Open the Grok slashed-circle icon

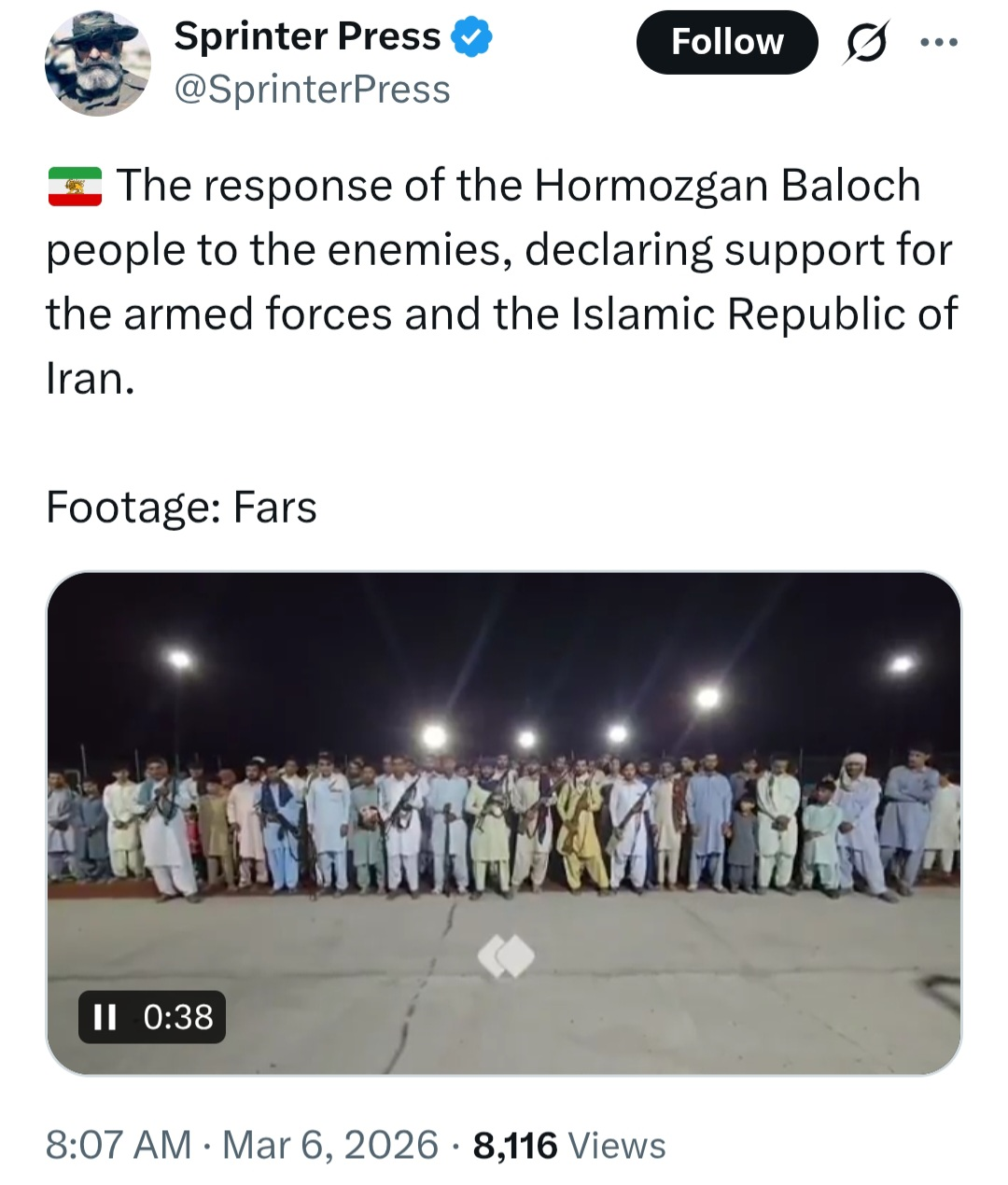tap(866, 43)
